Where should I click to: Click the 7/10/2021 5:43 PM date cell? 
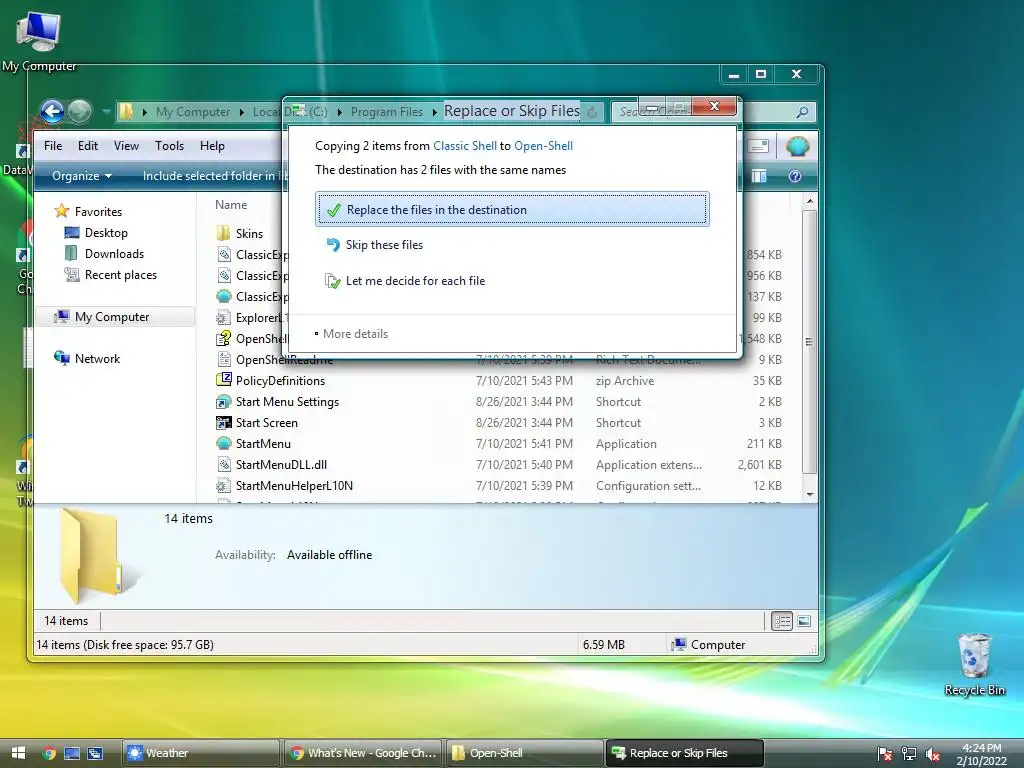(x=524, y=381)
